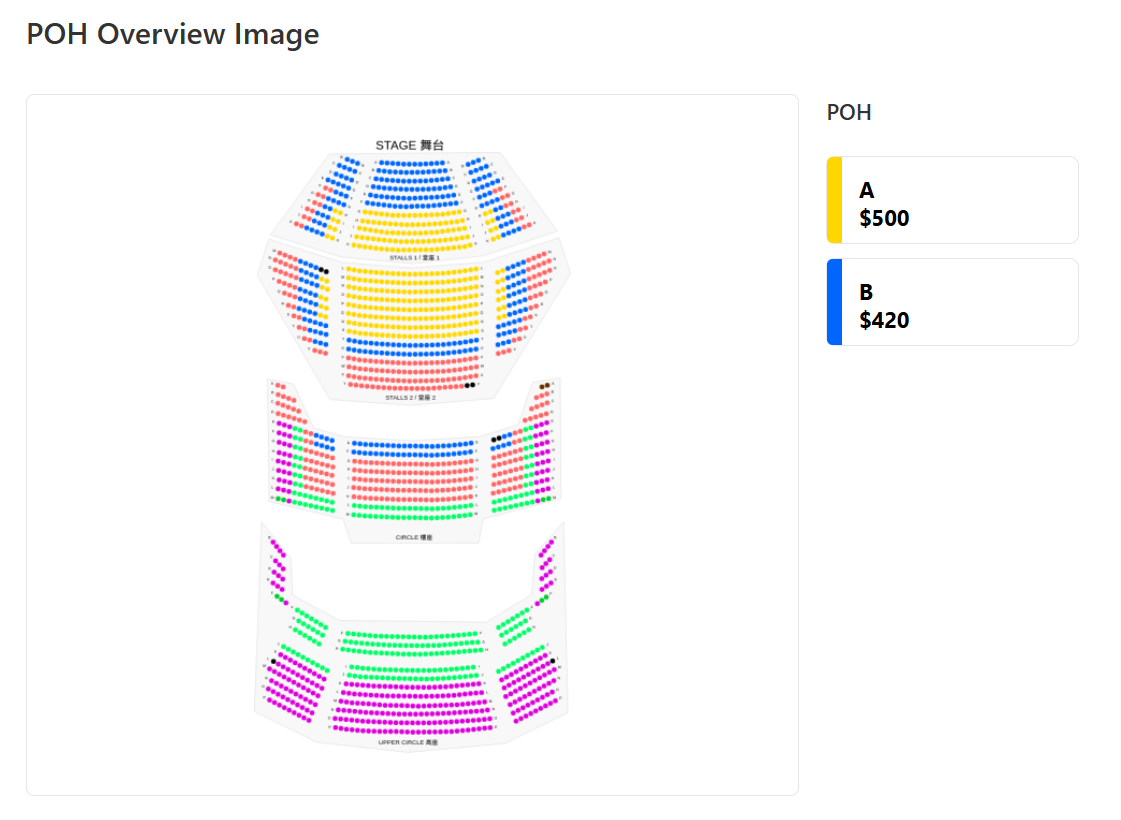Pick the red back rows of Stalls 2

413,372
